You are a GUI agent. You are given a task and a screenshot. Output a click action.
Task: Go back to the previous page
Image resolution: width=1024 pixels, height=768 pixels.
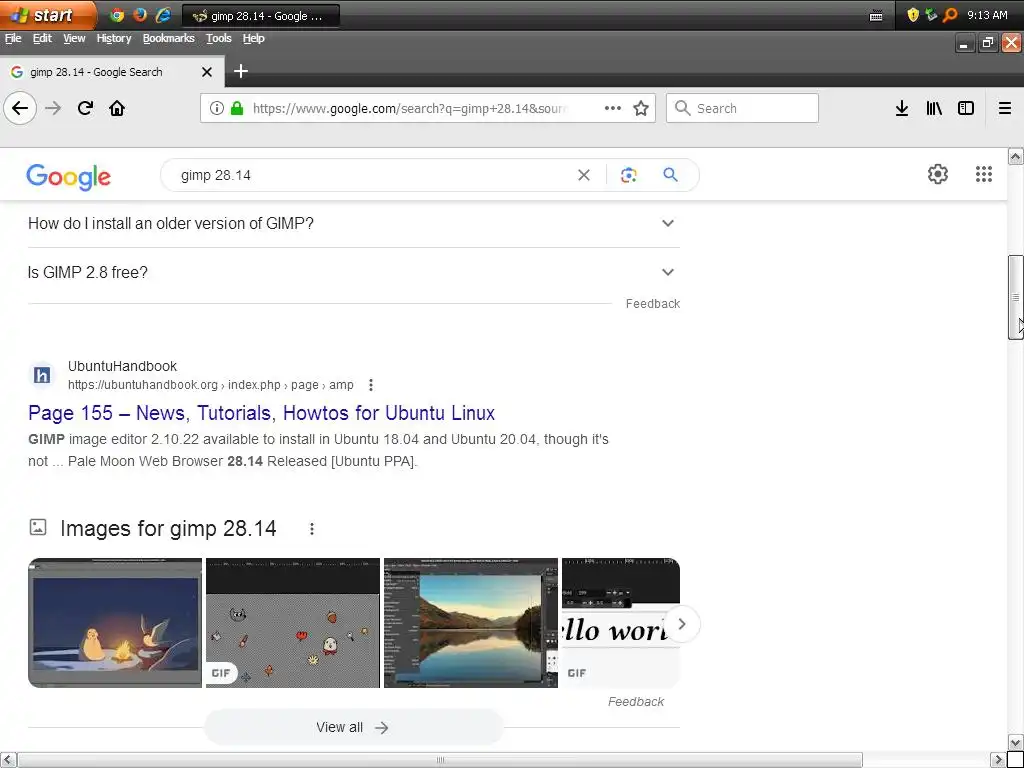click(x=20, y=108)
